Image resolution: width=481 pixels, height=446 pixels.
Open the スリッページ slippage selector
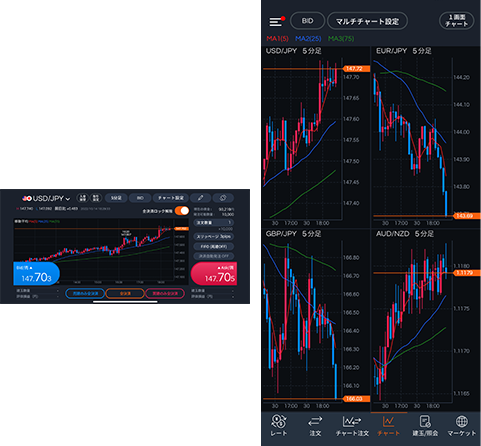tap(214, 237)
